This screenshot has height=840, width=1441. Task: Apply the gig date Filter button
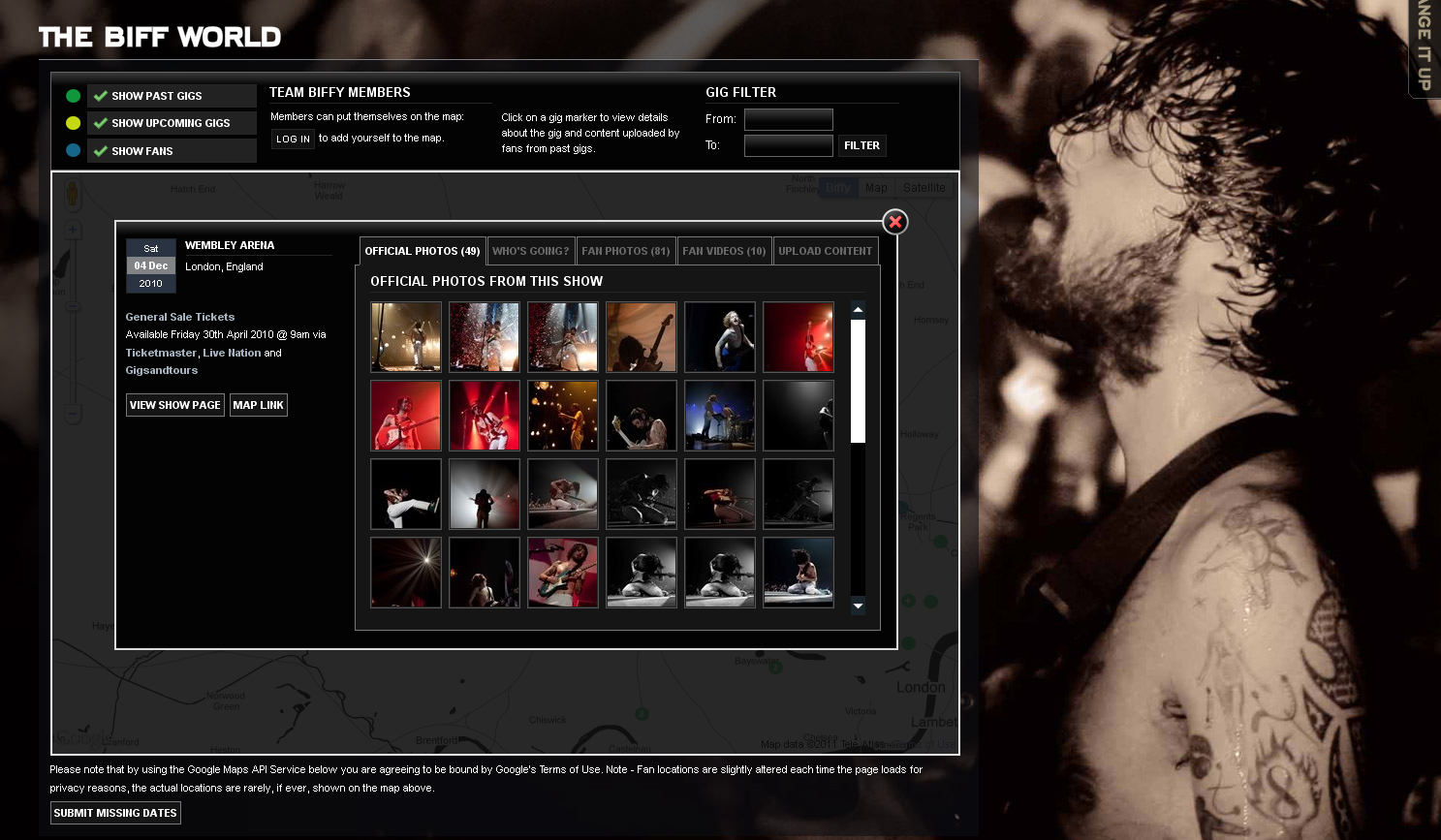[x=861, y=145]
